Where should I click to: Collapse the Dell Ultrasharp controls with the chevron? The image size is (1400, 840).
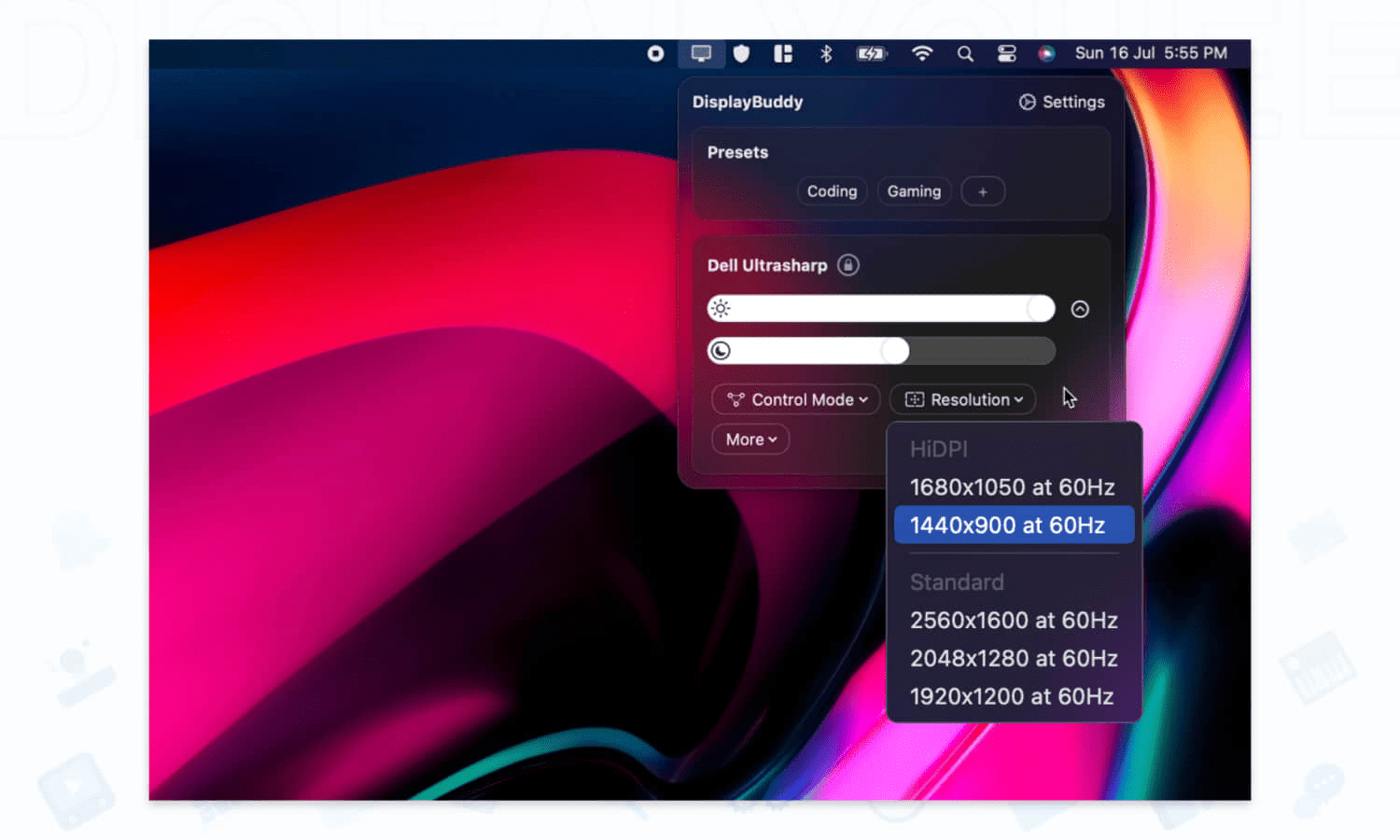point(1080,308)
